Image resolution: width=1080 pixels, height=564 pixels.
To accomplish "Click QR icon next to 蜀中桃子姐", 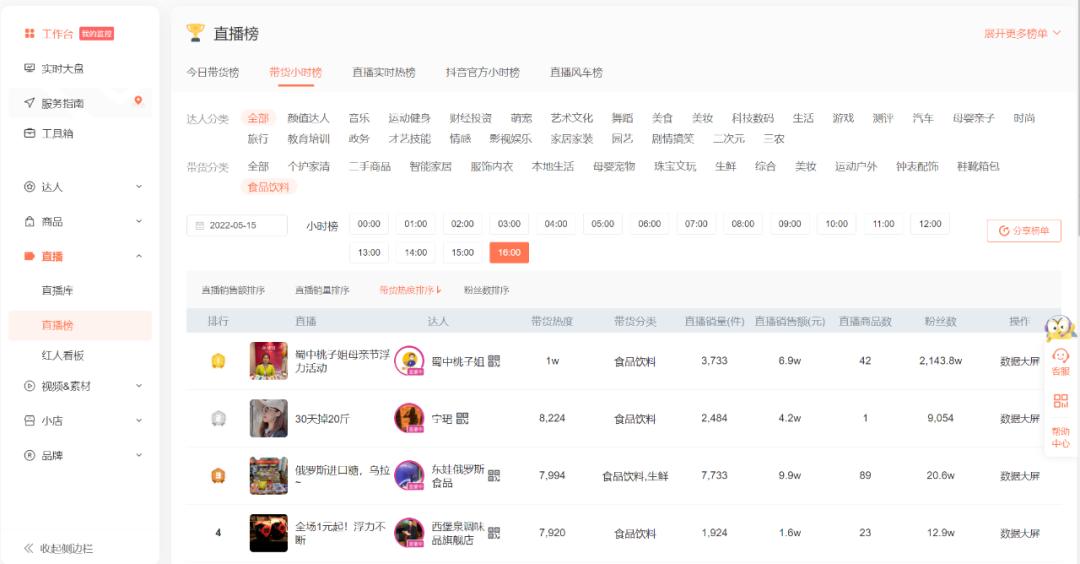I will point(494,361).
